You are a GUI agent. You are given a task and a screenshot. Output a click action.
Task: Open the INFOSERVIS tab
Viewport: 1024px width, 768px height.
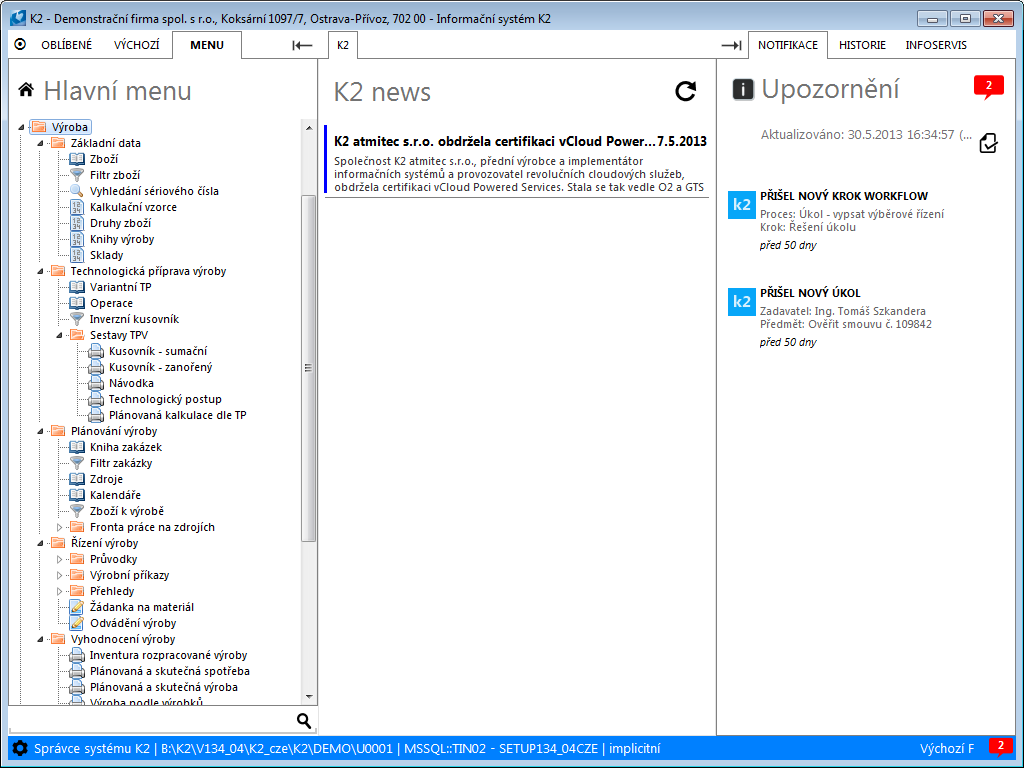(x=936, y=45)
